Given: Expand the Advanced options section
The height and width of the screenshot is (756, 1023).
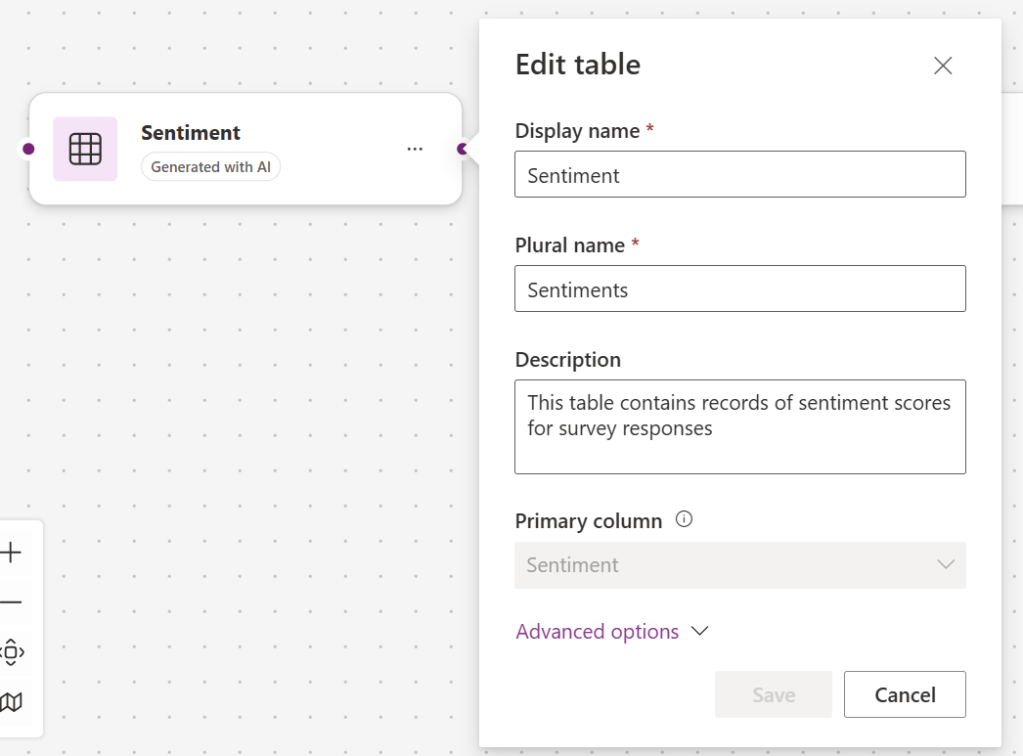Looking at the screenshot, I should click(597, 631).
